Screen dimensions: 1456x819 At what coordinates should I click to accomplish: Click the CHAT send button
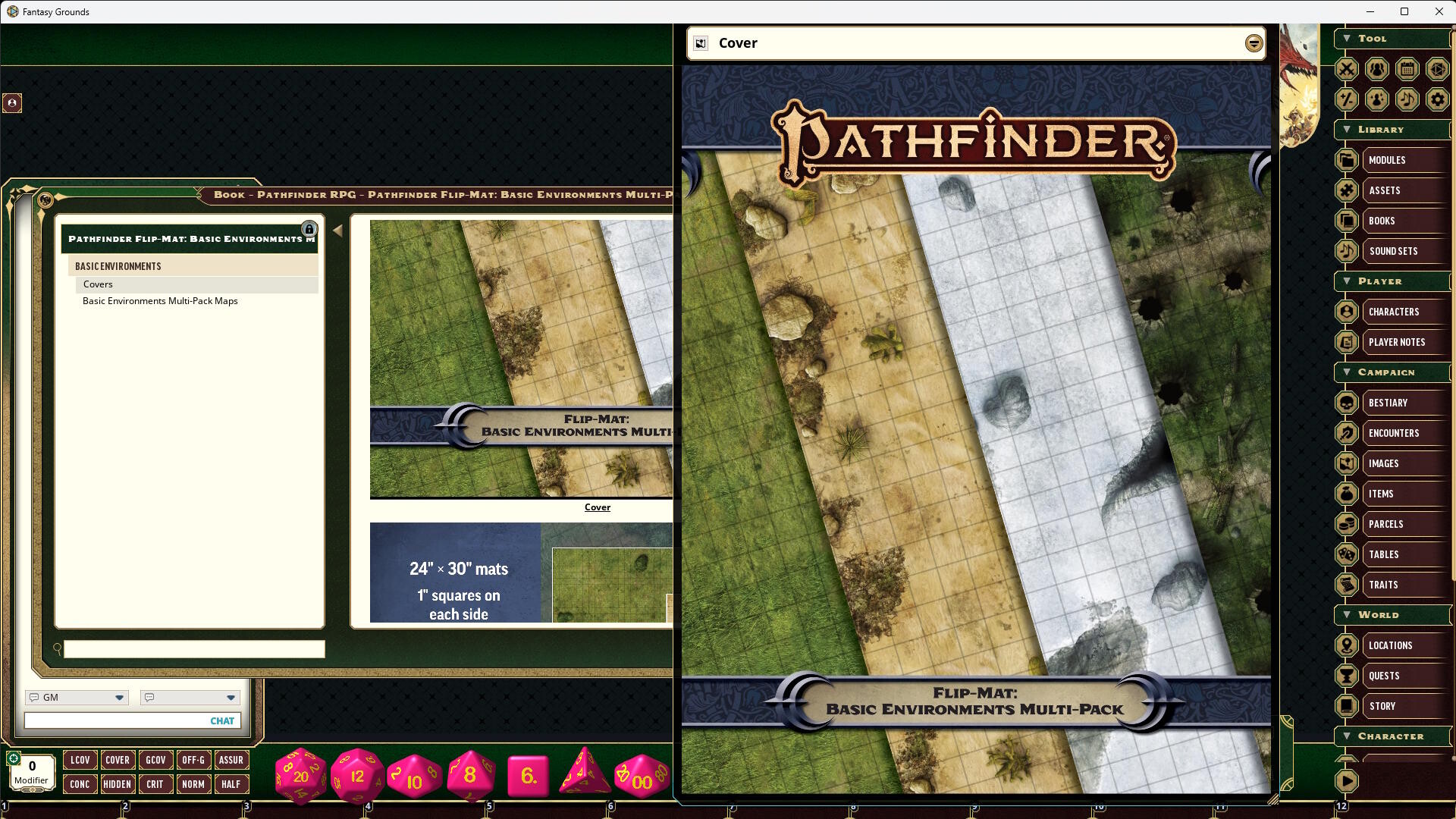pyautogui.click(x=222, y=721)
